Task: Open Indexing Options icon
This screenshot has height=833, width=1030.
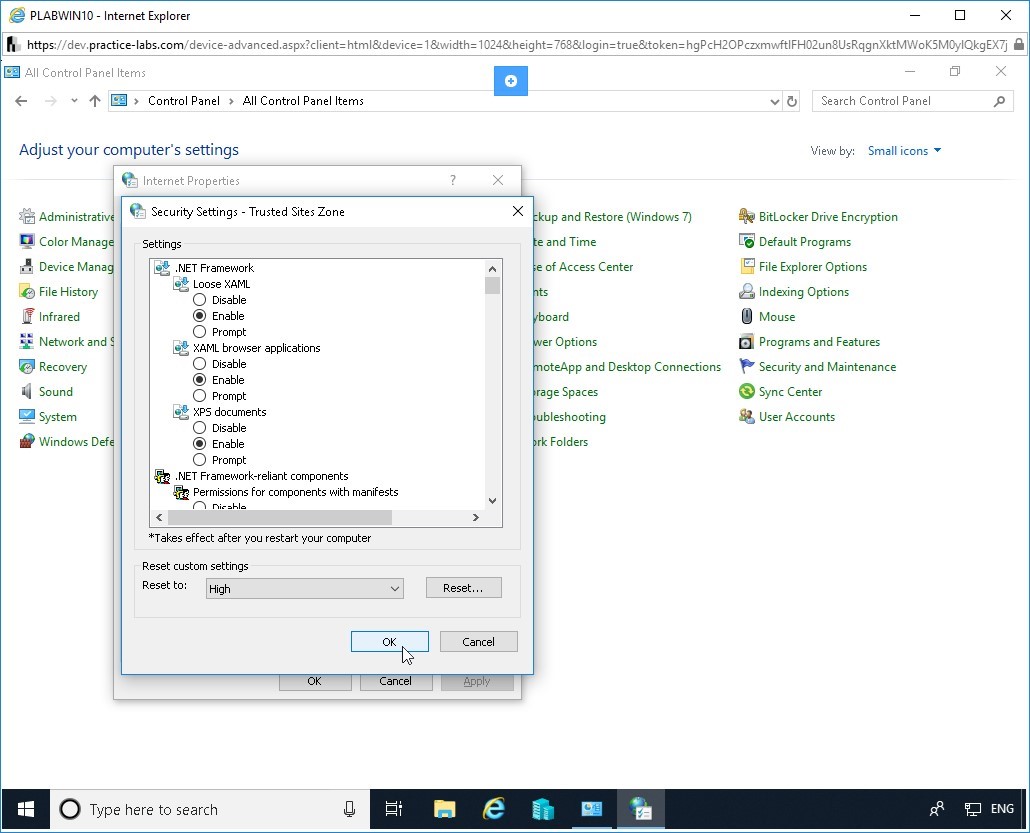Action: 746,291
